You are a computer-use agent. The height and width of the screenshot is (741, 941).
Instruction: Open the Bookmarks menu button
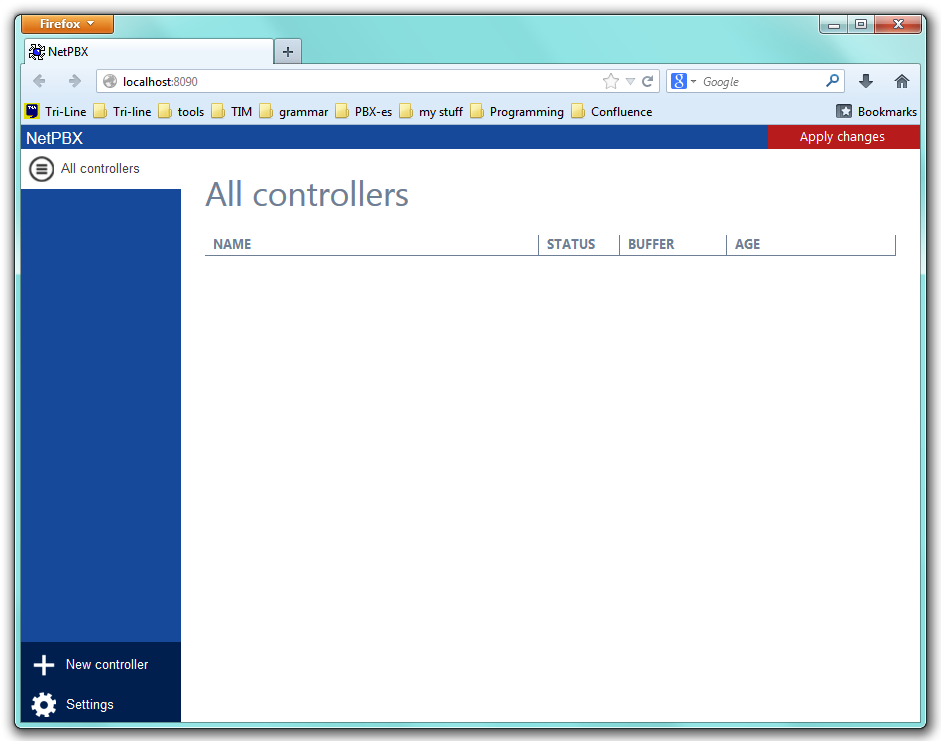[x=877, y=112]
